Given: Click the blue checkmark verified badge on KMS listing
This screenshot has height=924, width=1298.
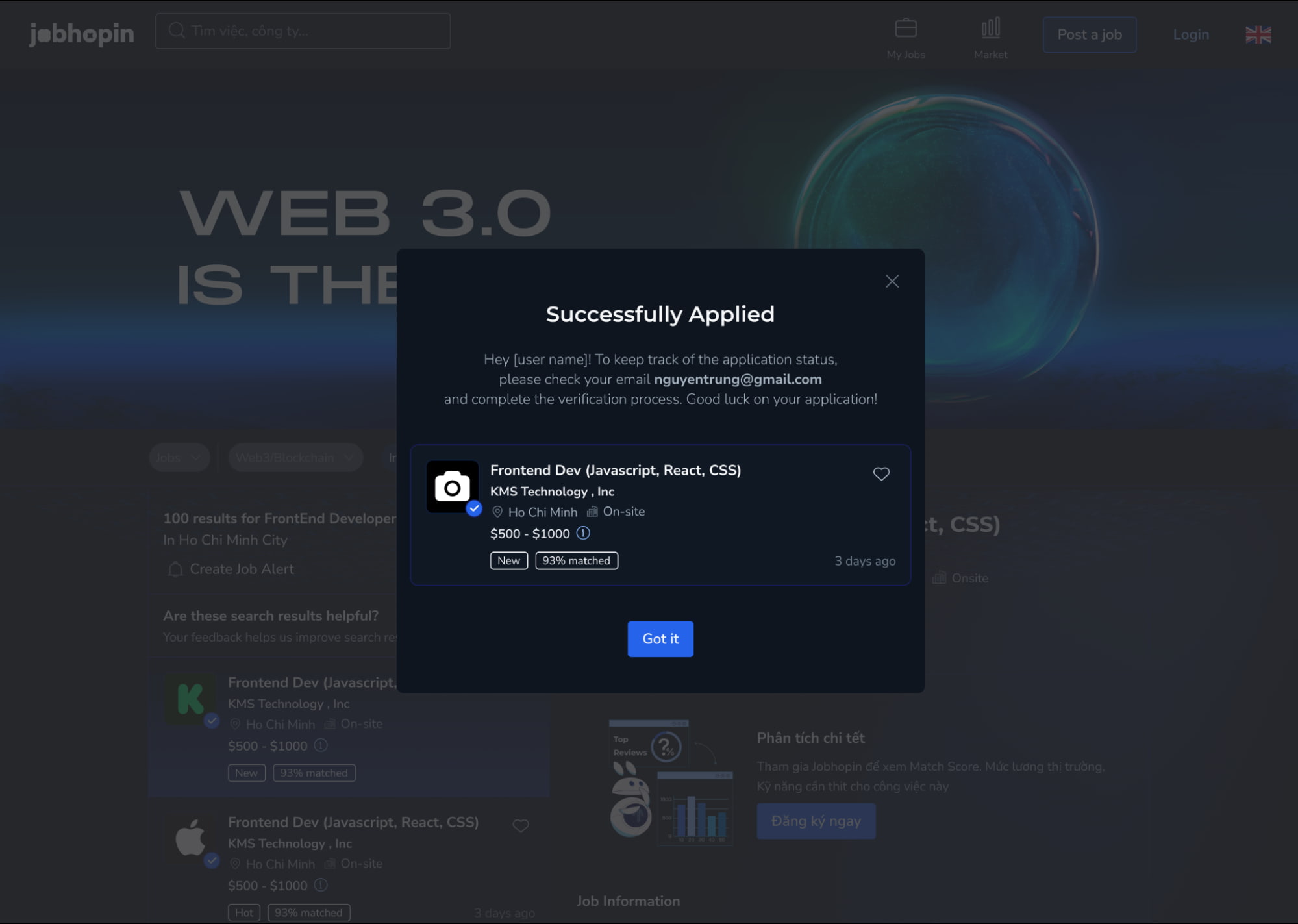Looking at the screenshot, I should pyautogui.click(x=474, y=507).
